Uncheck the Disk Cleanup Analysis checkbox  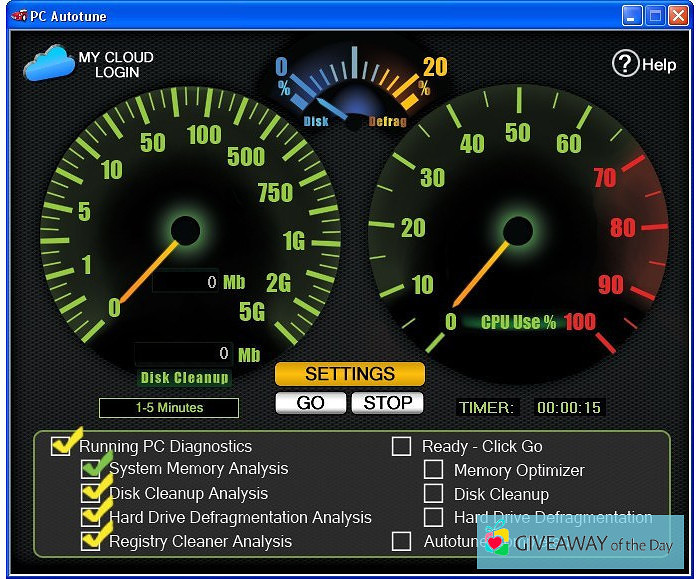(x=92, y=493)
